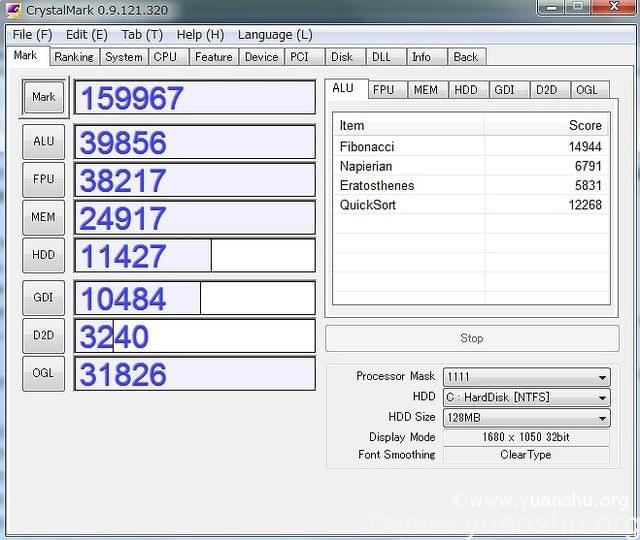Image resolution: width=640 pixels, height=540 pixels.
Task: Run the ALU benchmark button
Action: (x=44, y=142)
